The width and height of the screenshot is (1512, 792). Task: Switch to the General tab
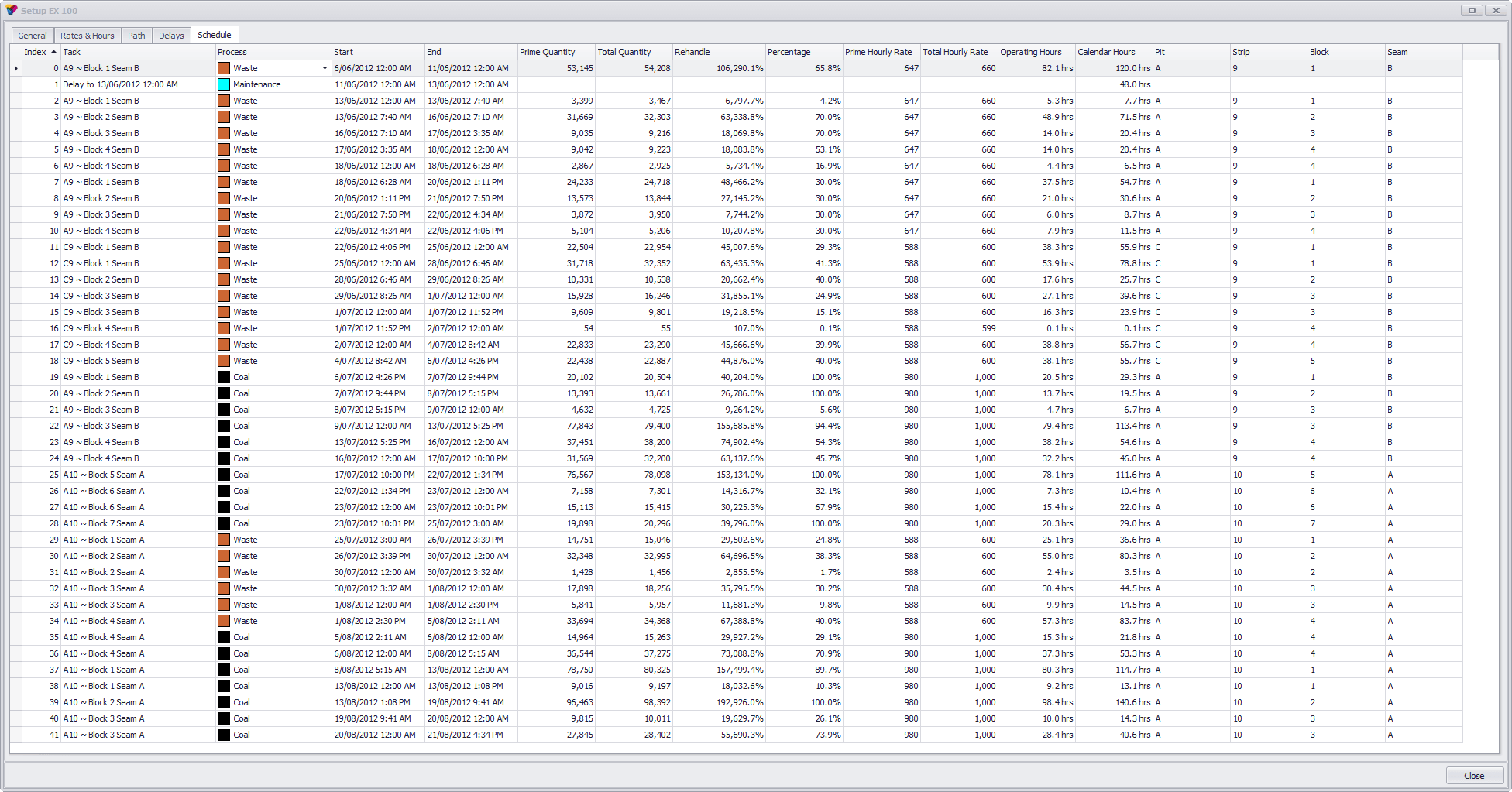click(x=33, y=36)
